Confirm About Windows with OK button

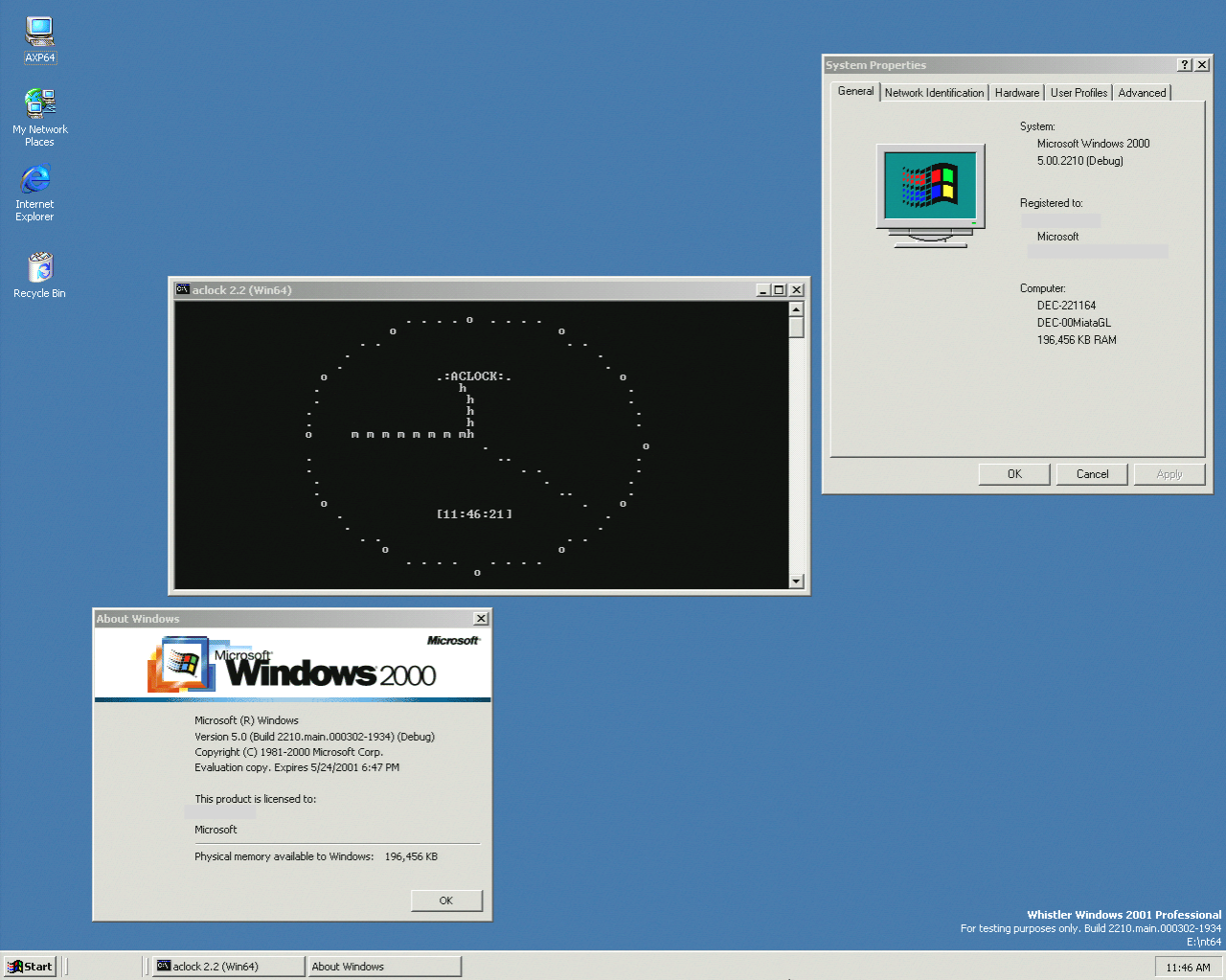445,900
